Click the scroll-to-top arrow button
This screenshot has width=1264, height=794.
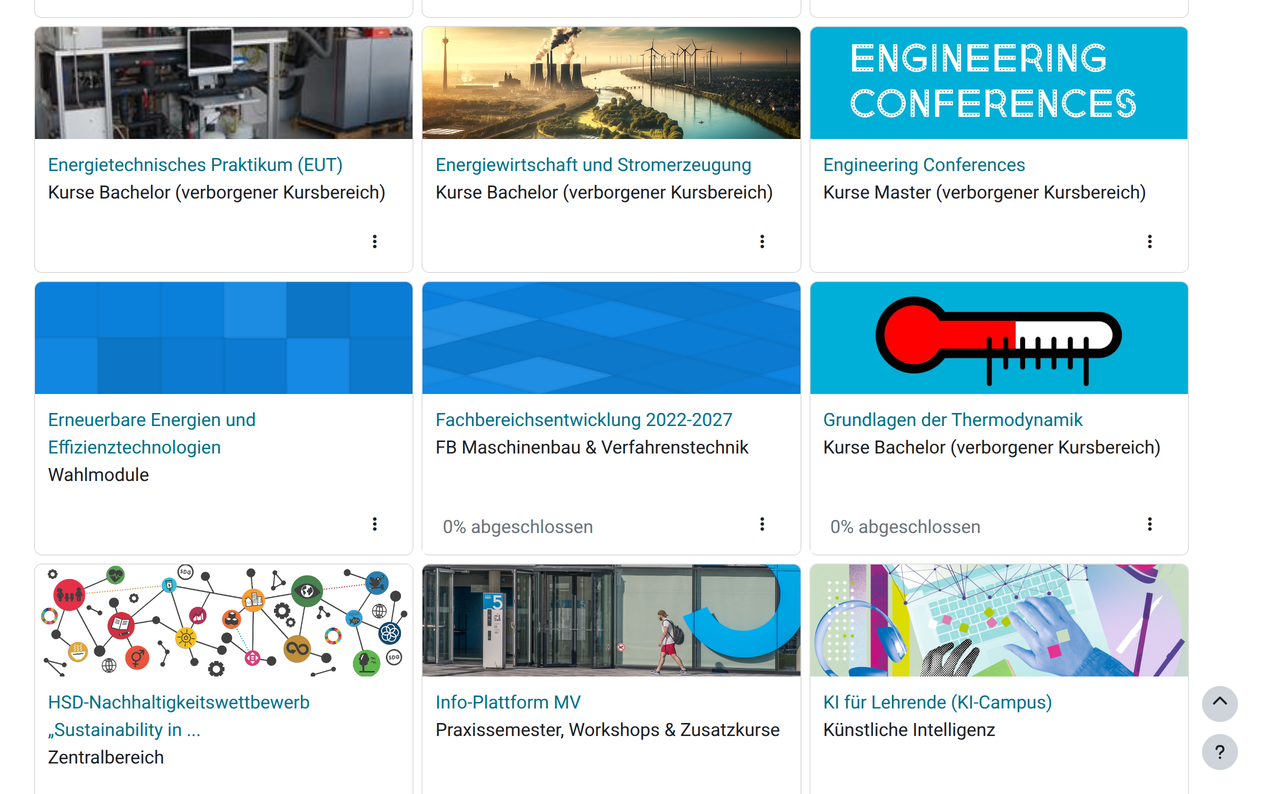tap(1219, 703)
